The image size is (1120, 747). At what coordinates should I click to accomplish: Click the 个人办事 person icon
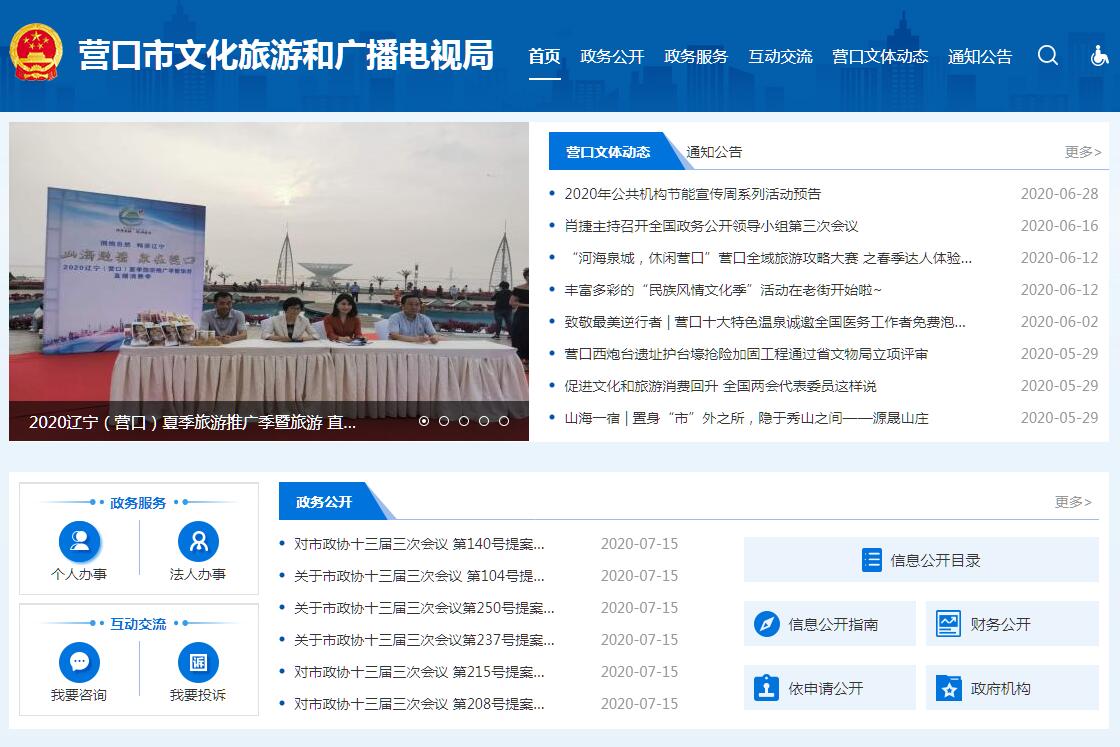[x=79, y=542]
